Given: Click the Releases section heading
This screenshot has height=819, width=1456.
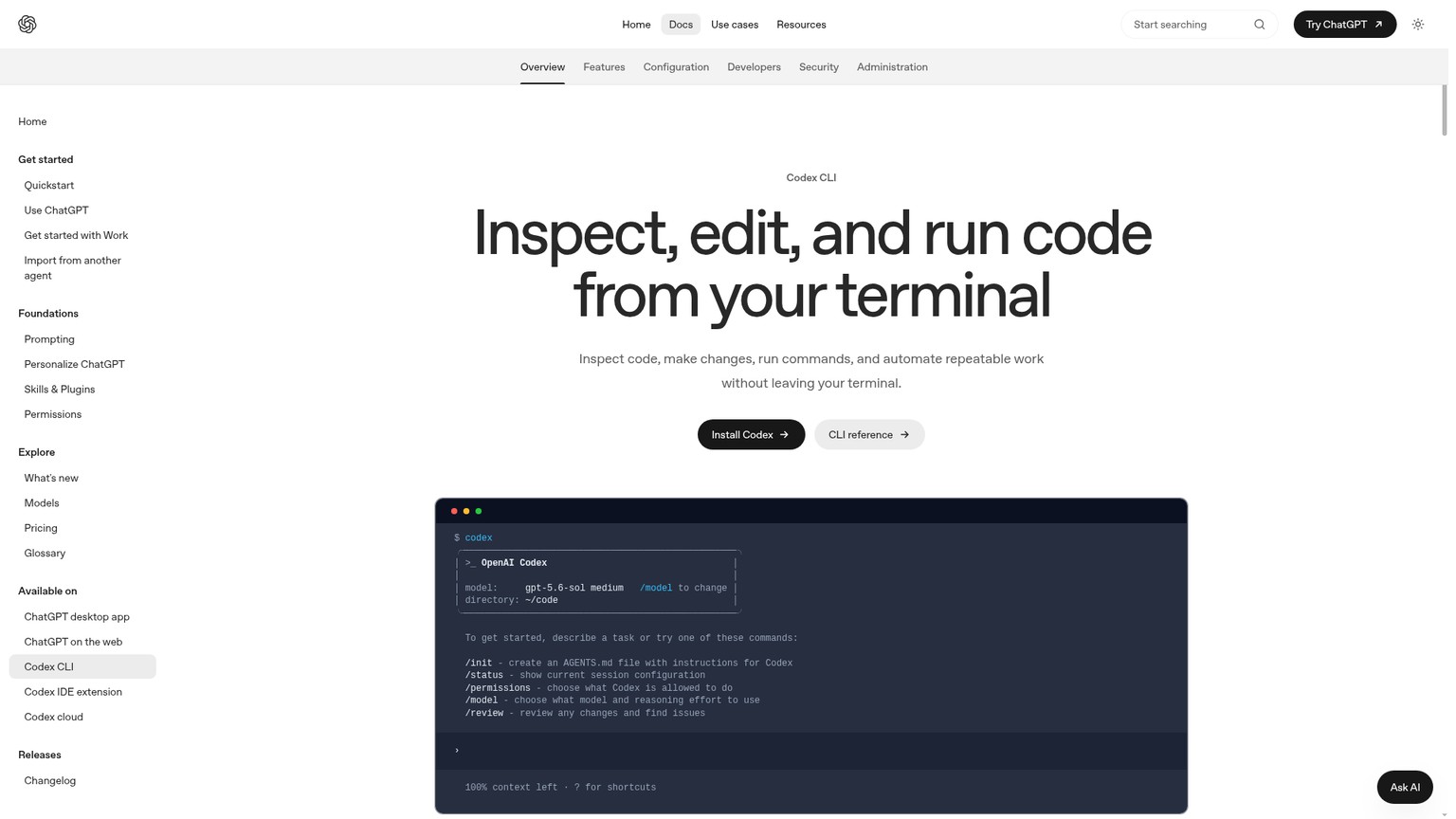Looking at the screenshot, I should point(39,755).
